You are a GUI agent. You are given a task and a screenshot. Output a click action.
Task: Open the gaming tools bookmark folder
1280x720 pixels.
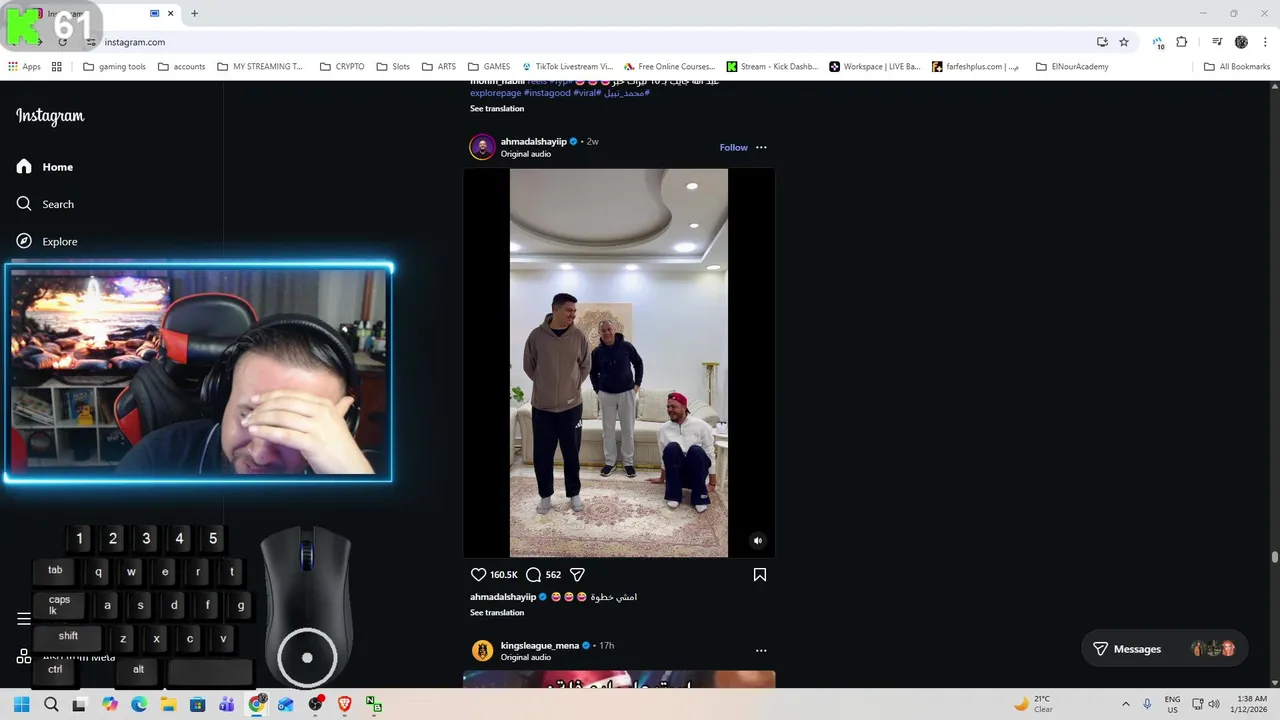(x=115, y=67)
